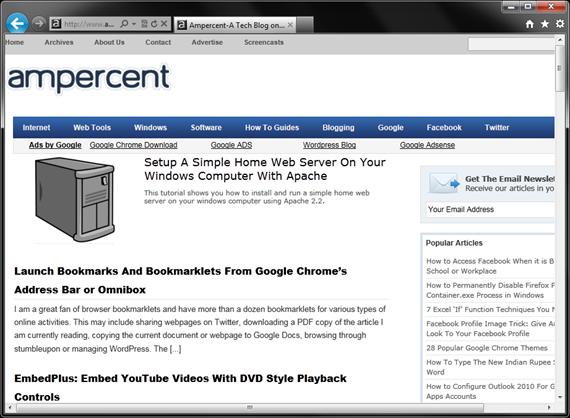570x418 pixels.
Task: Open the Advertise page link
Action: point(207,42)
